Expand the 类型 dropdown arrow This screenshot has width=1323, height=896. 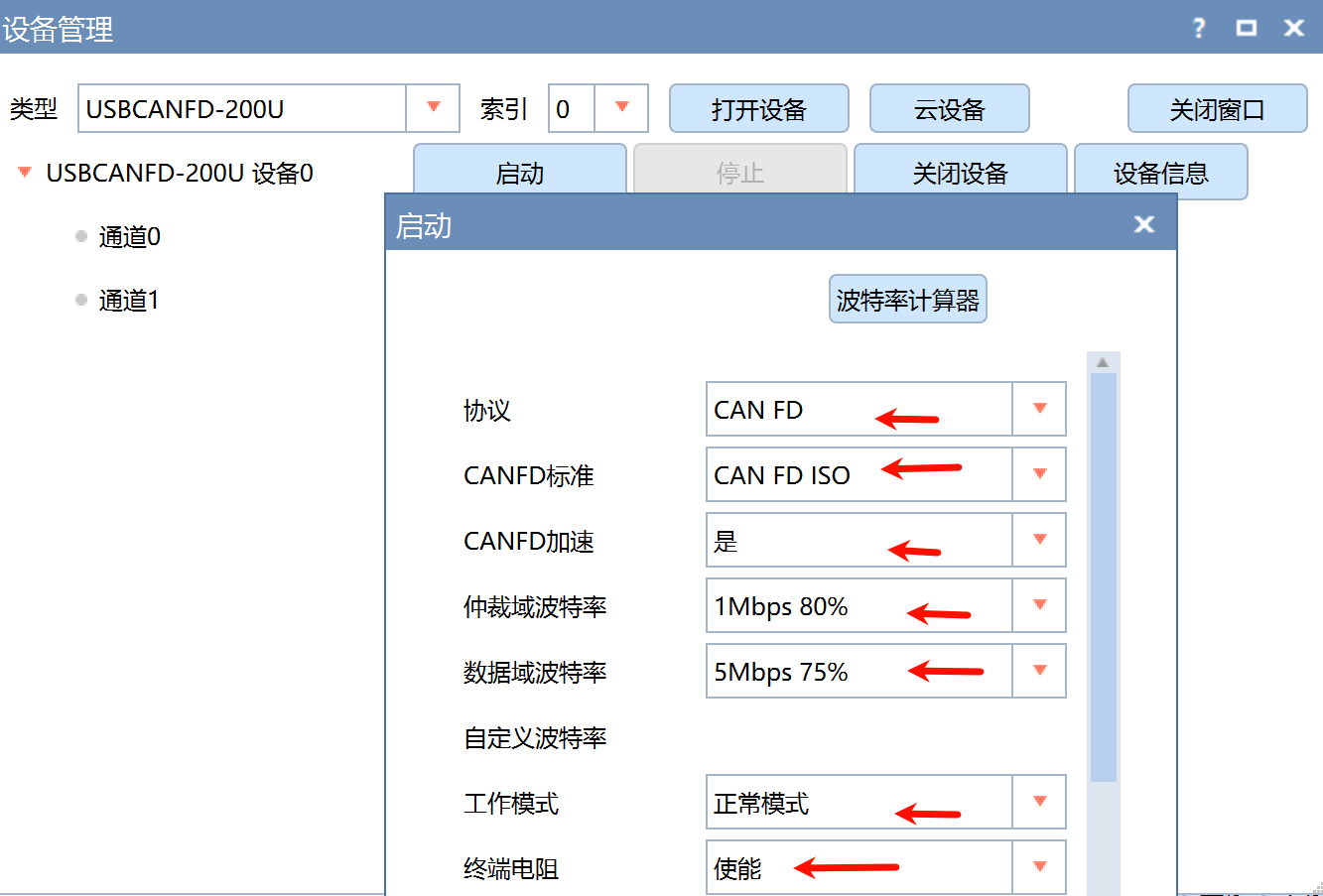433,108
